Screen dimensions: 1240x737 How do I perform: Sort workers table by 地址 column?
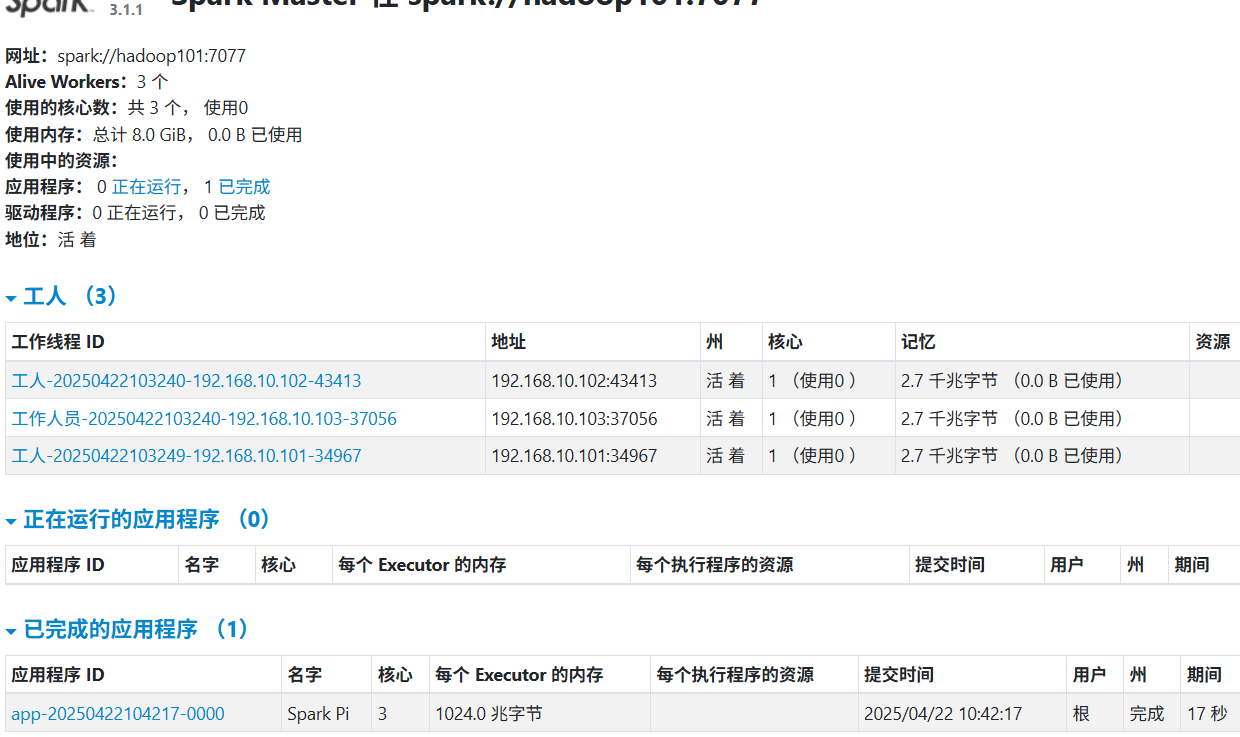508,341
